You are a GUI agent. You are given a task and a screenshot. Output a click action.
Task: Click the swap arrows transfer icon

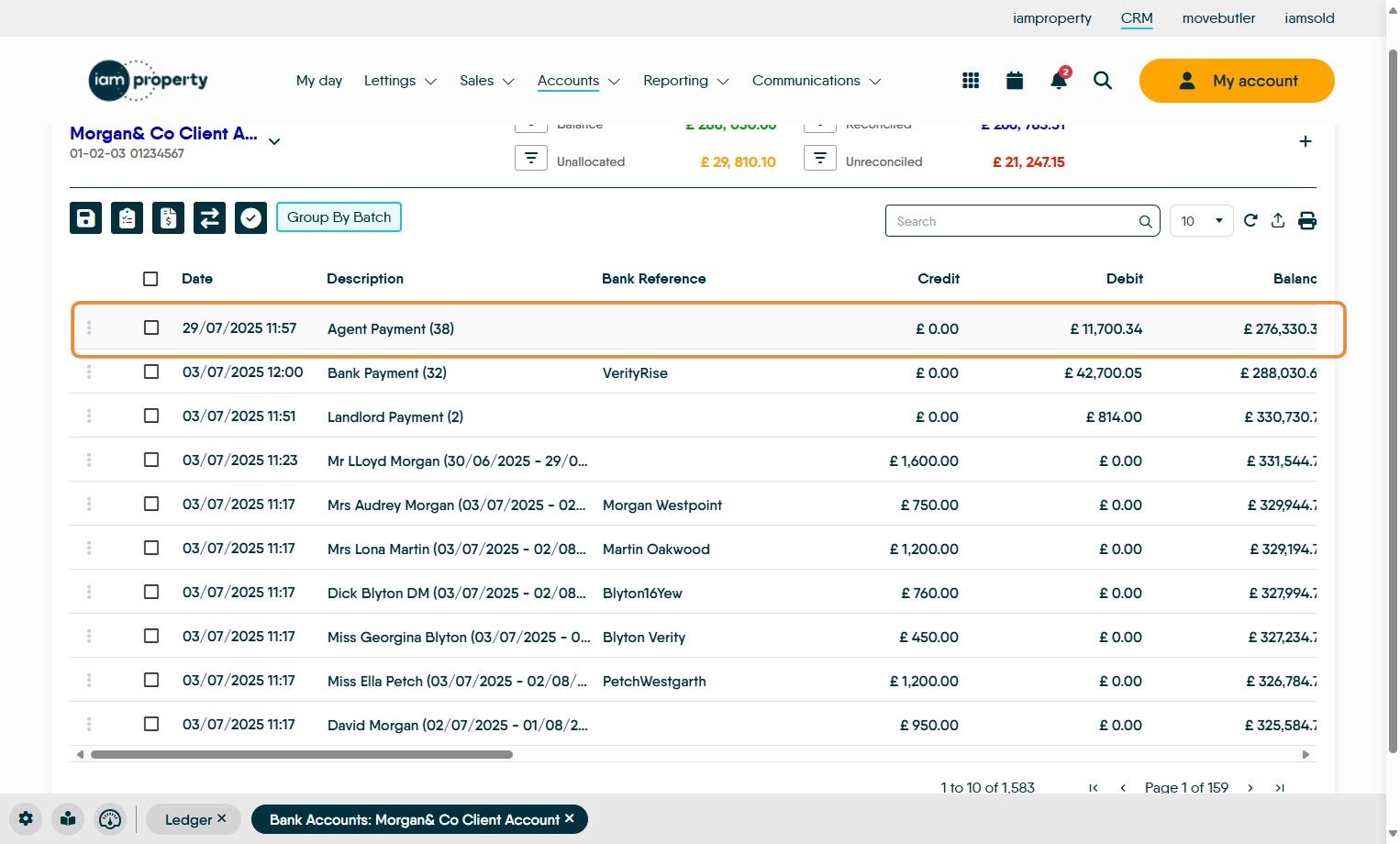[209, 218]
